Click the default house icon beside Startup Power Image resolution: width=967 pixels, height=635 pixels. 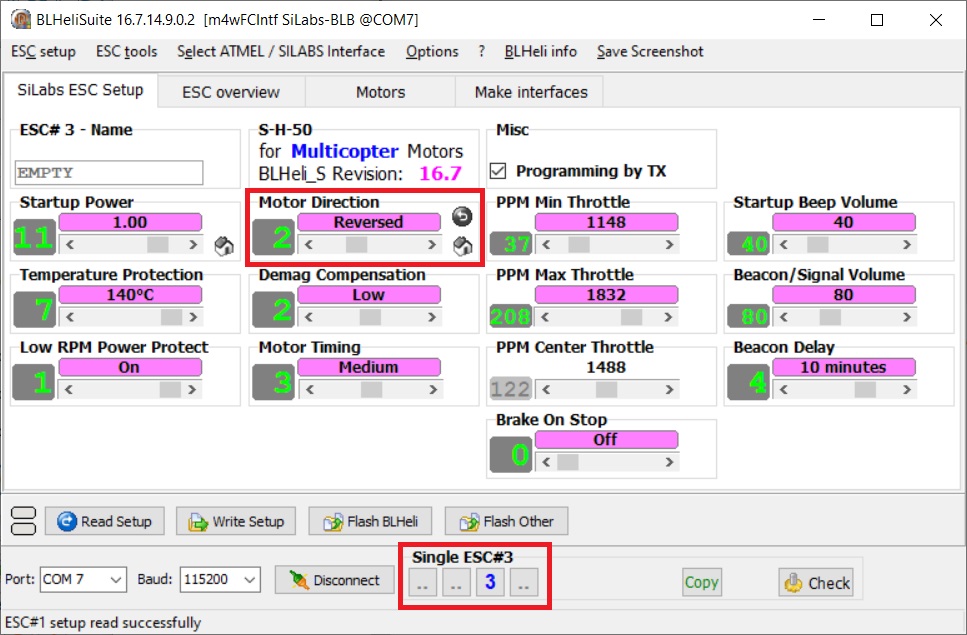click(224, 246)
